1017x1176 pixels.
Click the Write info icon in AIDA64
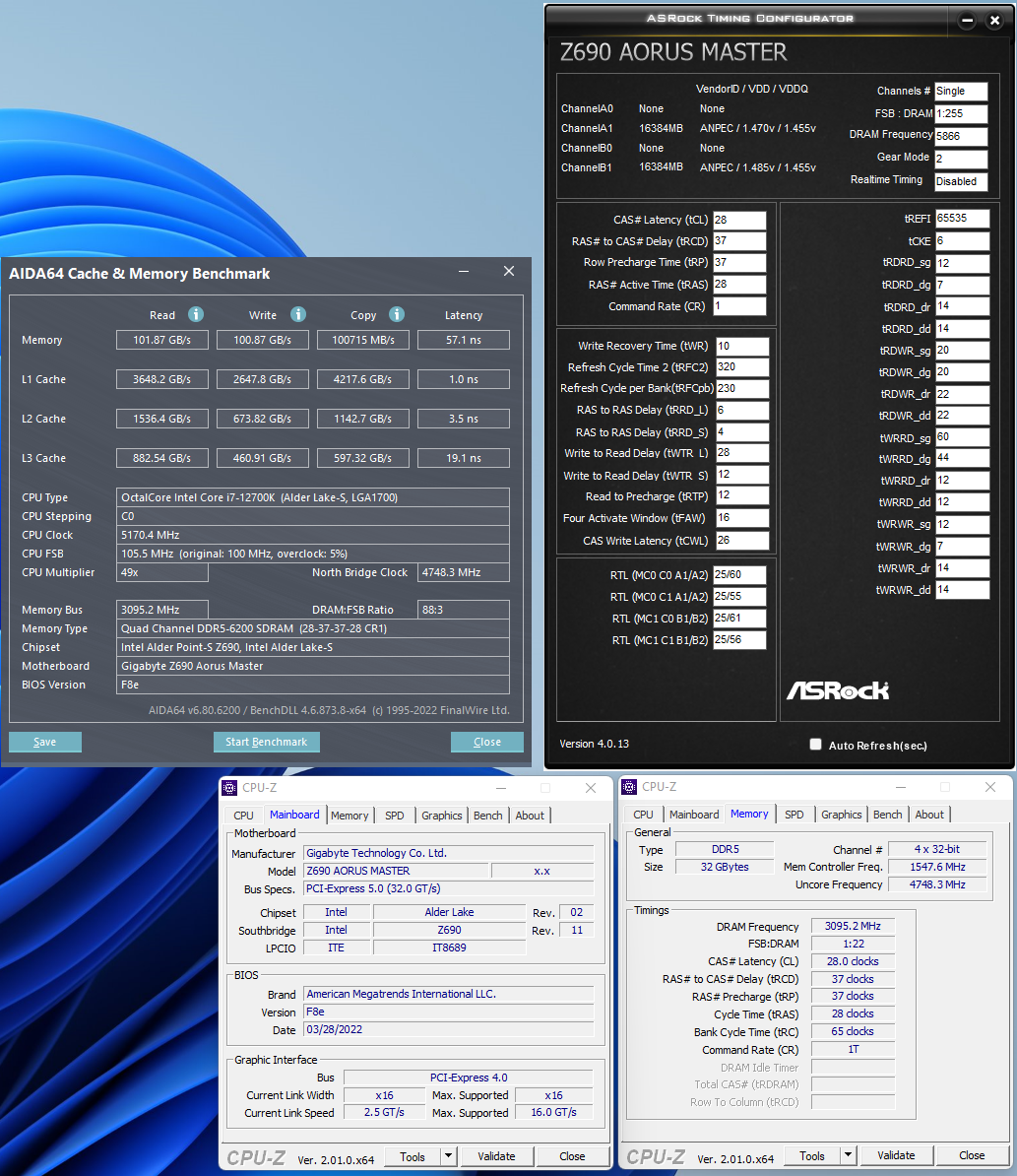[298, 314]
